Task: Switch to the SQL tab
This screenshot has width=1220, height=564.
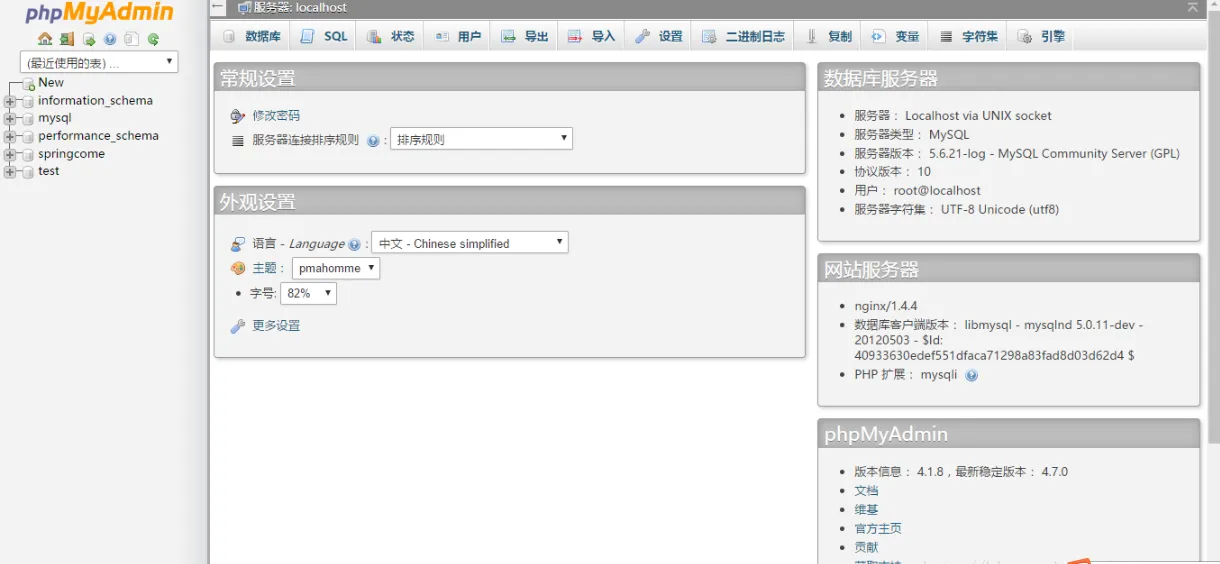Action: click(324, 36)
